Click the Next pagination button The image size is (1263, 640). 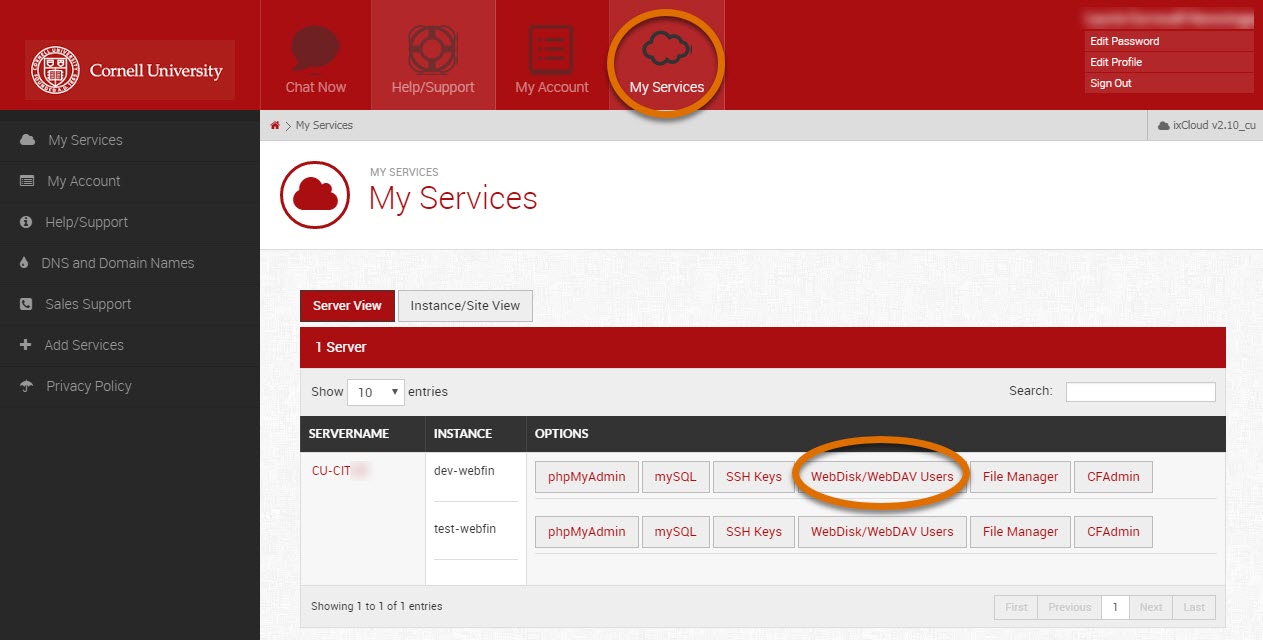(x=1151, y=607)
